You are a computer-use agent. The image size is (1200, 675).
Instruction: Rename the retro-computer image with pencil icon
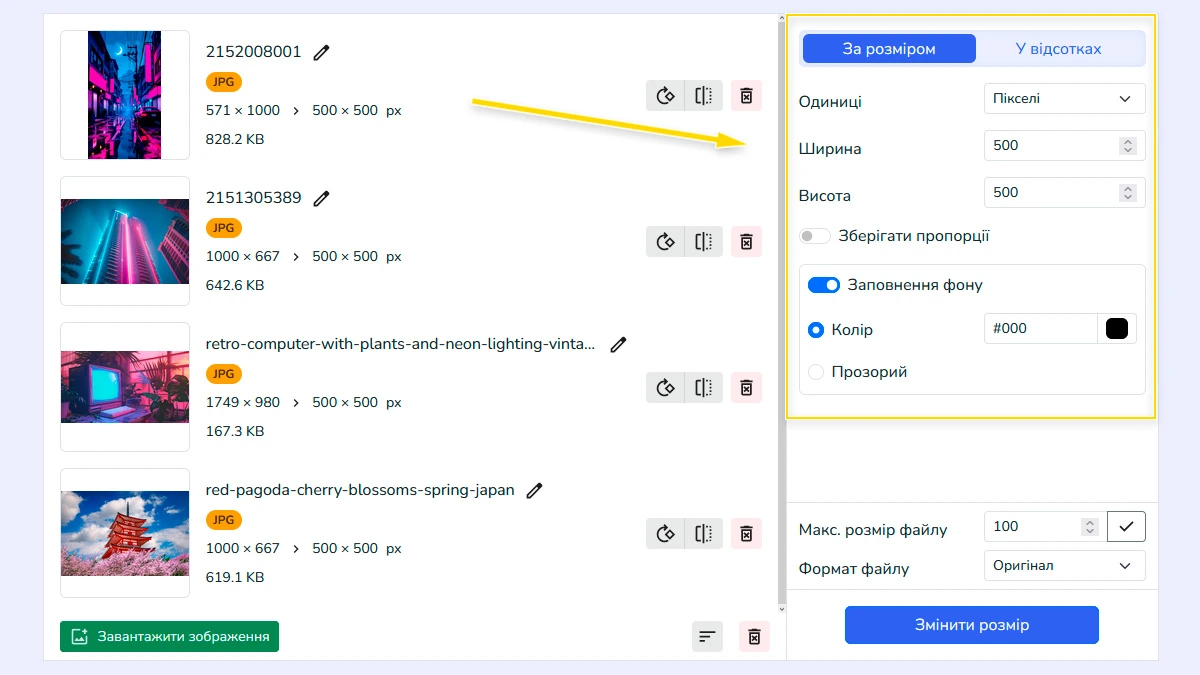[x=618, y=344]
